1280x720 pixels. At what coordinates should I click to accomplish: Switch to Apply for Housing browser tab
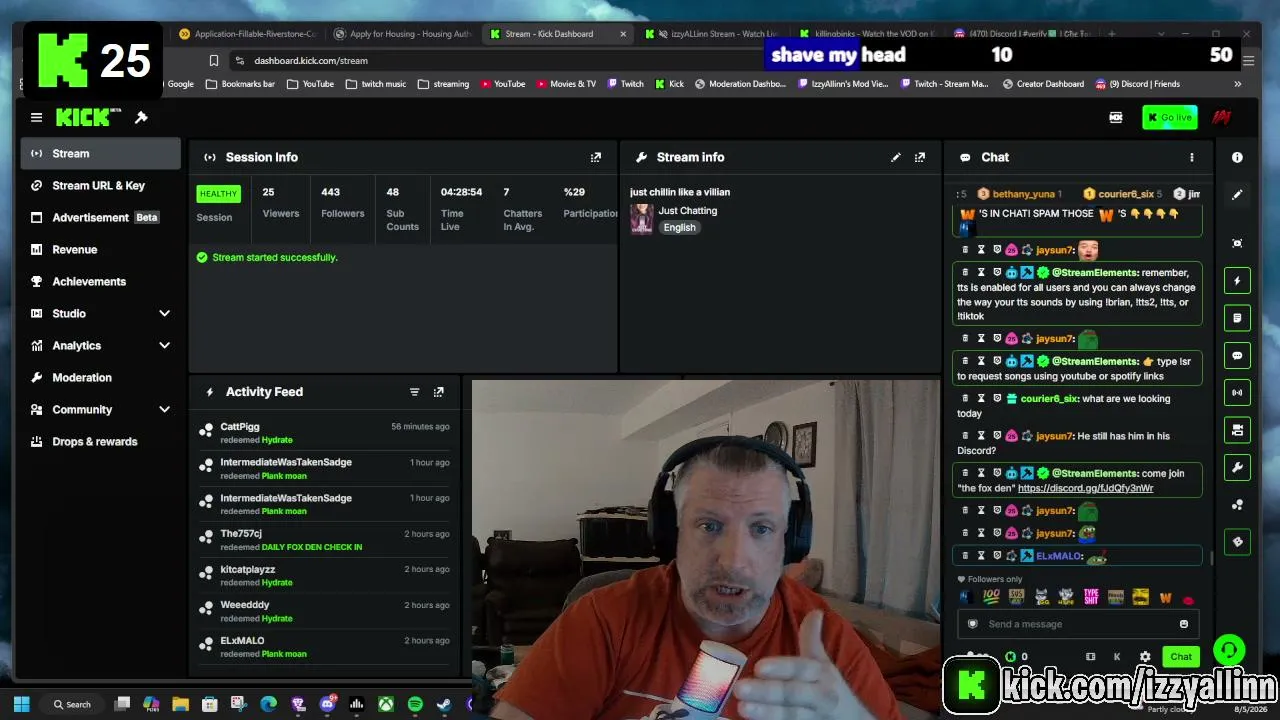[403, 34]
